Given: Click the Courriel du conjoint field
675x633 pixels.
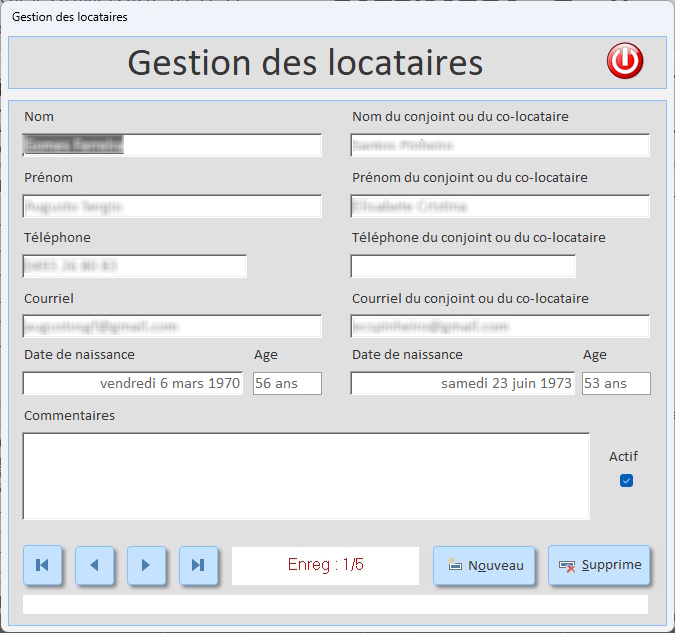Looking at the screenshot, I should [x=500, y=326].
